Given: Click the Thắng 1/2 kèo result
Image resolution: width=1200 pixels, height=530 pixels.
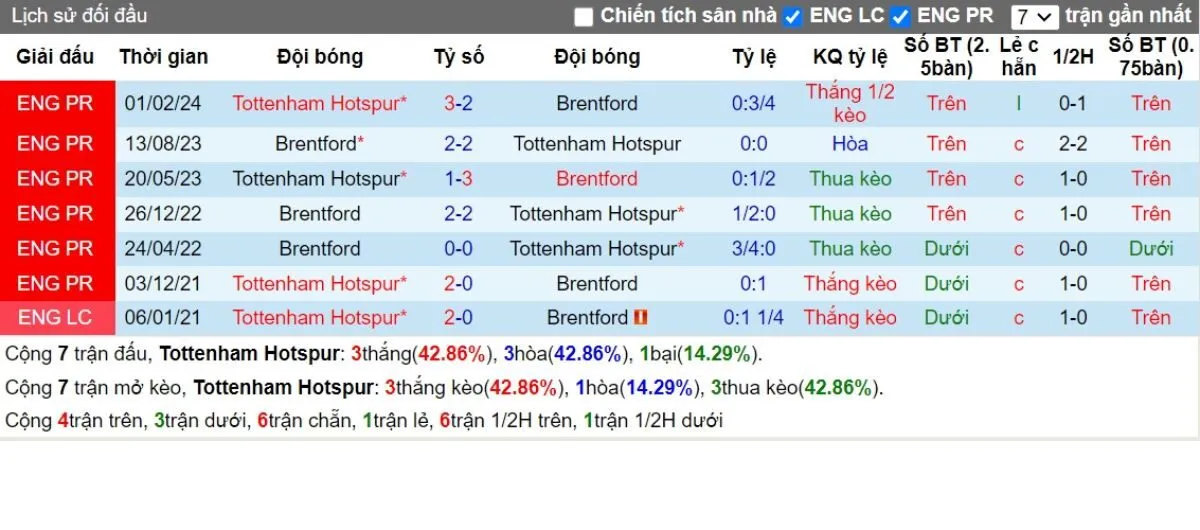Looking at the screenshot, I should [850, 103].
